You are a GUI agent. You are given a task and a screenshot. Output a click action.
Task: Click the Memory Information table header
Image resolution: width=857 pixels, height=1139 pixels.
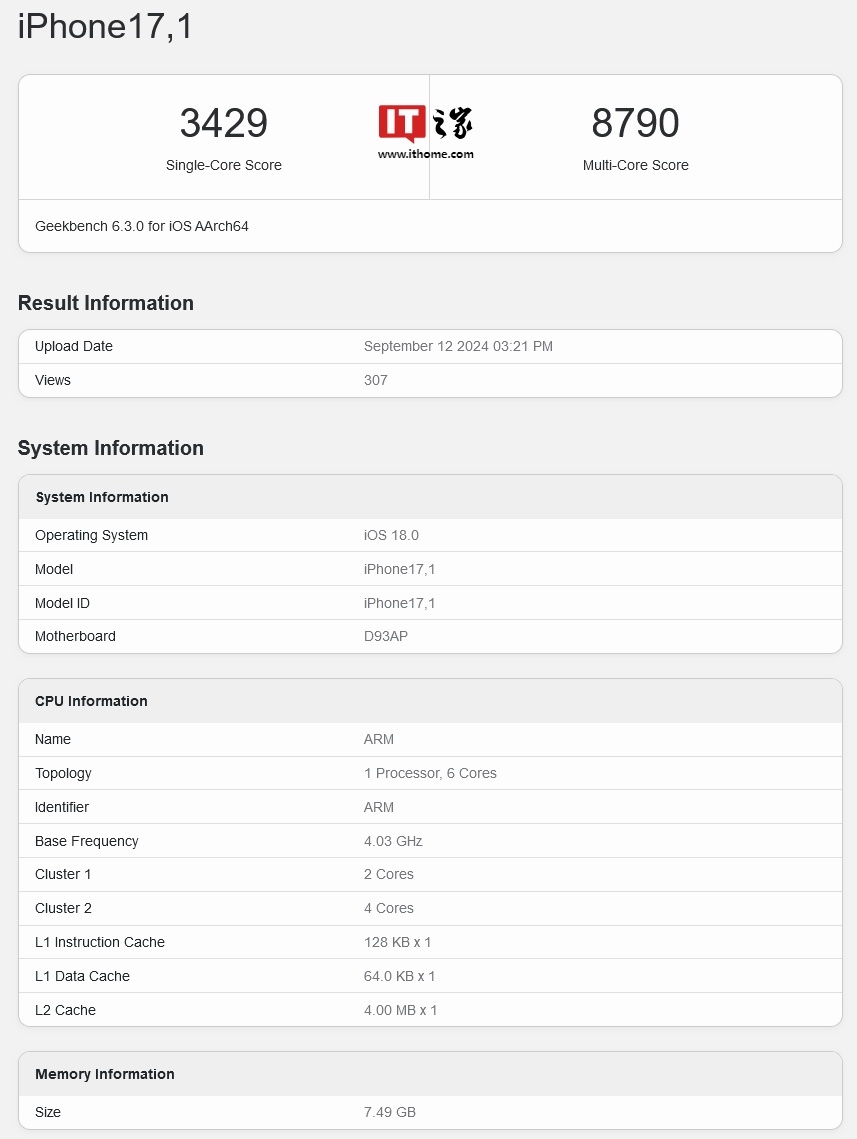click(105, 1074)
